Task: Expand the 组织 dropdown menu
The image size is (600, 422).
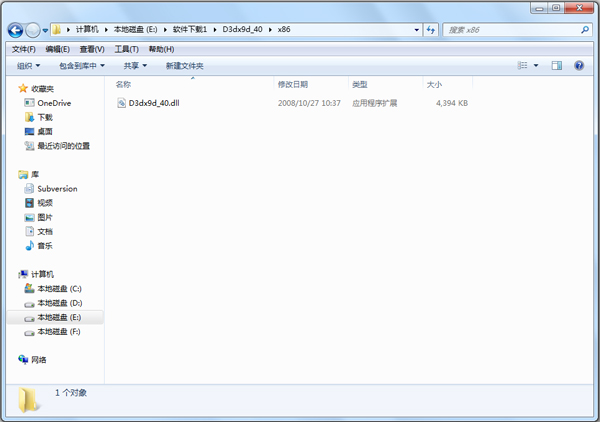Action: tap(29, 66)
